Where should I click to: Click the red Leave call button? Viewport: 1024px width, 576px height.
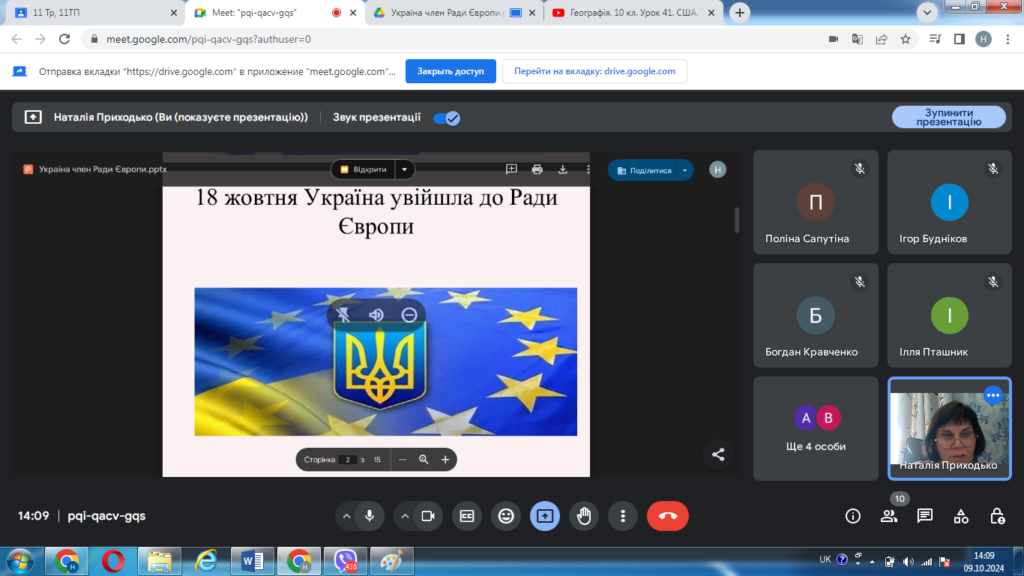coord(667,516)
